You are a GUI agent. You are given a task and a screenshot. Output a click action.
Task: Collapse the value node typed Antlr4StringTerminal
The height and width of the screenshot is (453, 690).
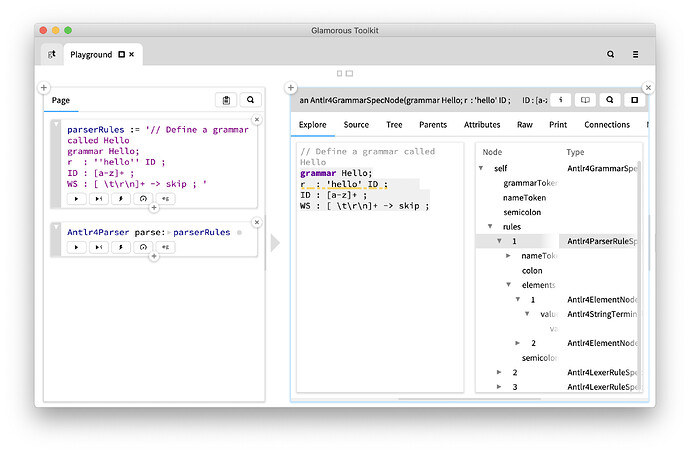coord(527,314)
